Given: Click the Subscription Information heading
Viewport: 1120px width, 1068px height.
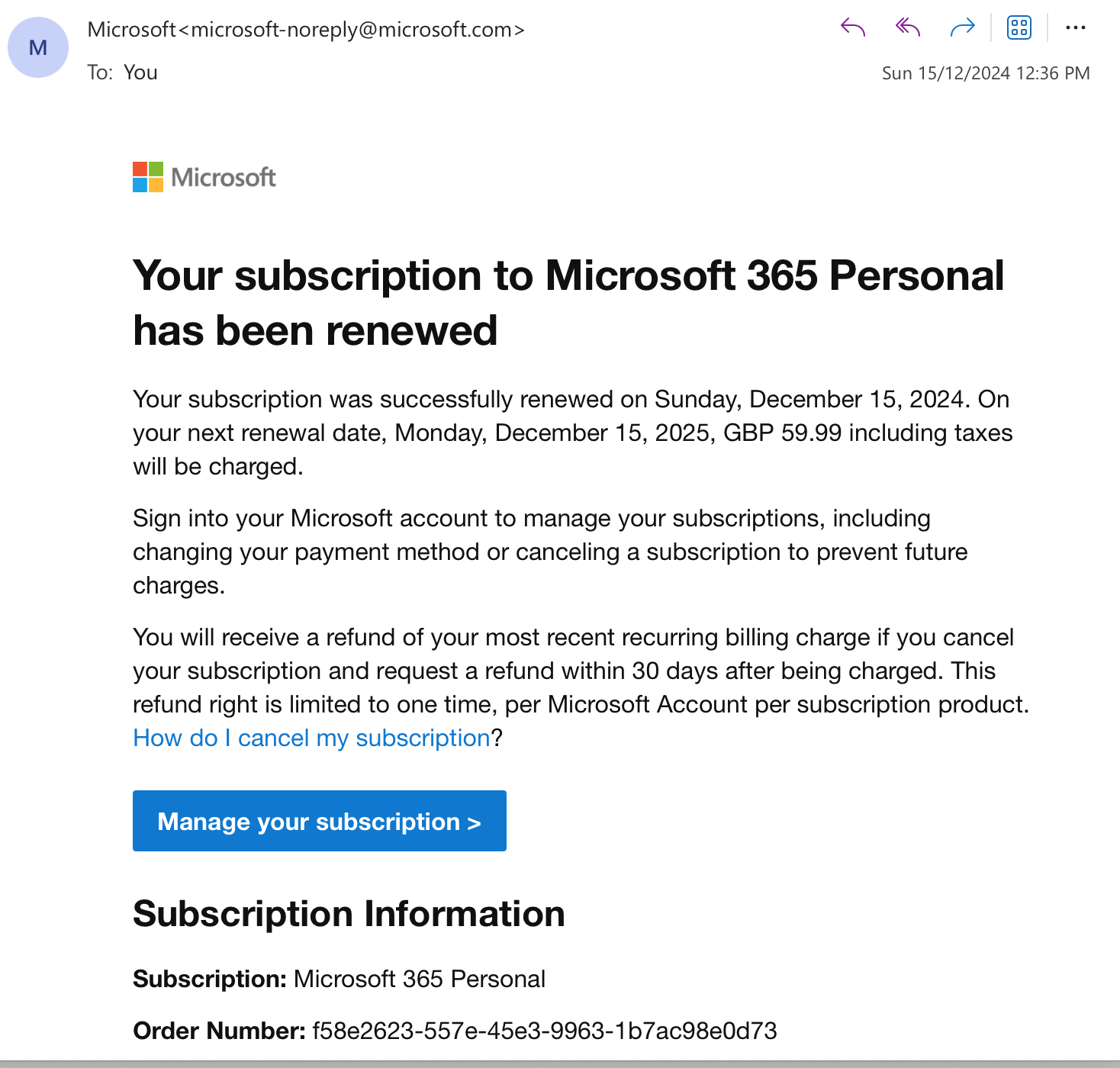Looking at the screenshot, I should (349, 914).
